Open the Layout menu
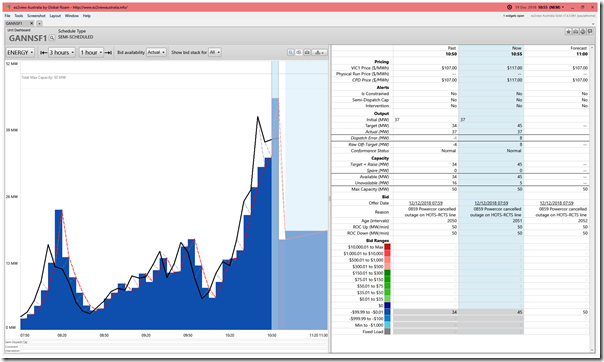The height and width of the screenshot is (362, 604). point(55,16)
